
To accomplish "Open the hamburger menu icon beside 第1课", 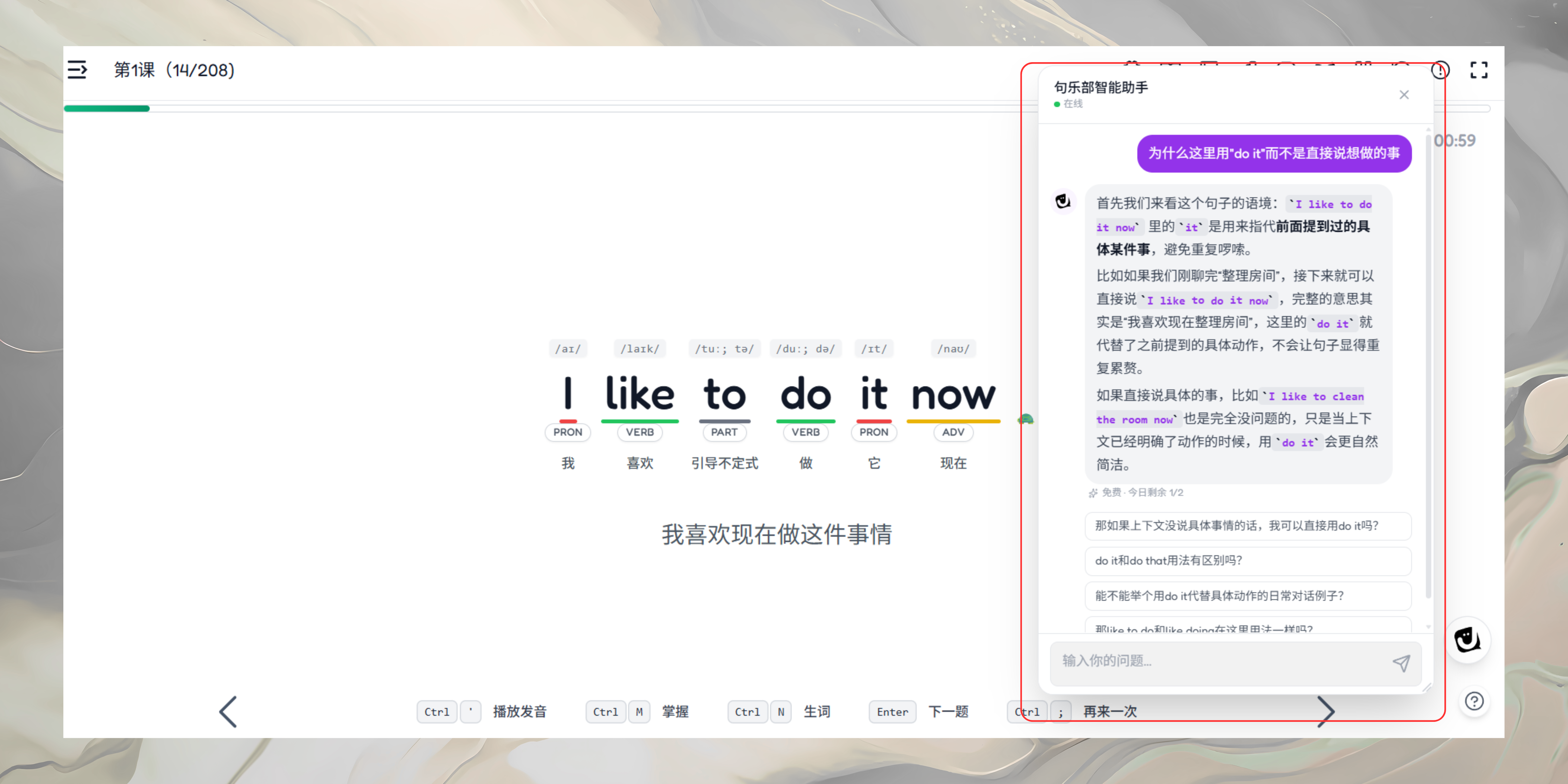I will 77,70.
